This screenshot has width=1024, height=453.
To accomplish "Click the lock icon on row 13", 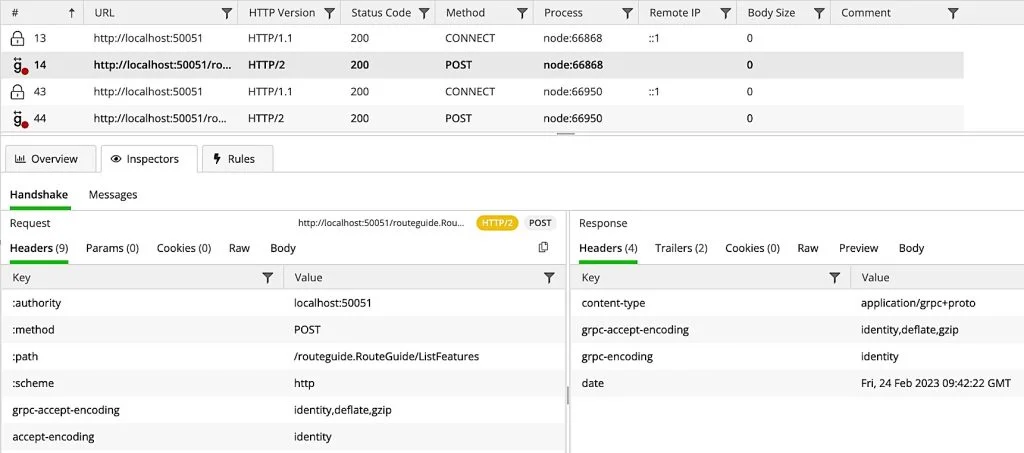I will click(x=17, y=38).
